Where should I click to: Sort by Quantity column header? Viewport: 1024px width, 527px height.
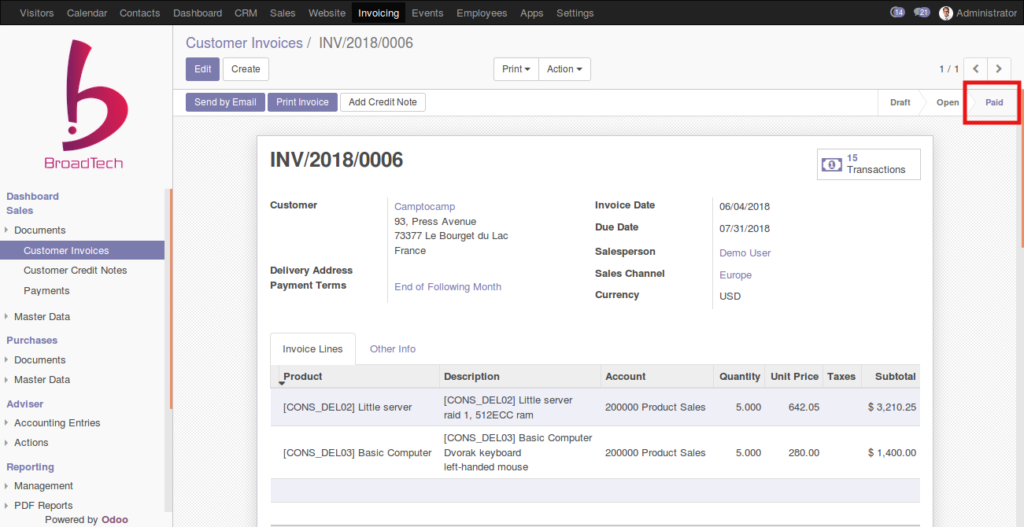739,376
